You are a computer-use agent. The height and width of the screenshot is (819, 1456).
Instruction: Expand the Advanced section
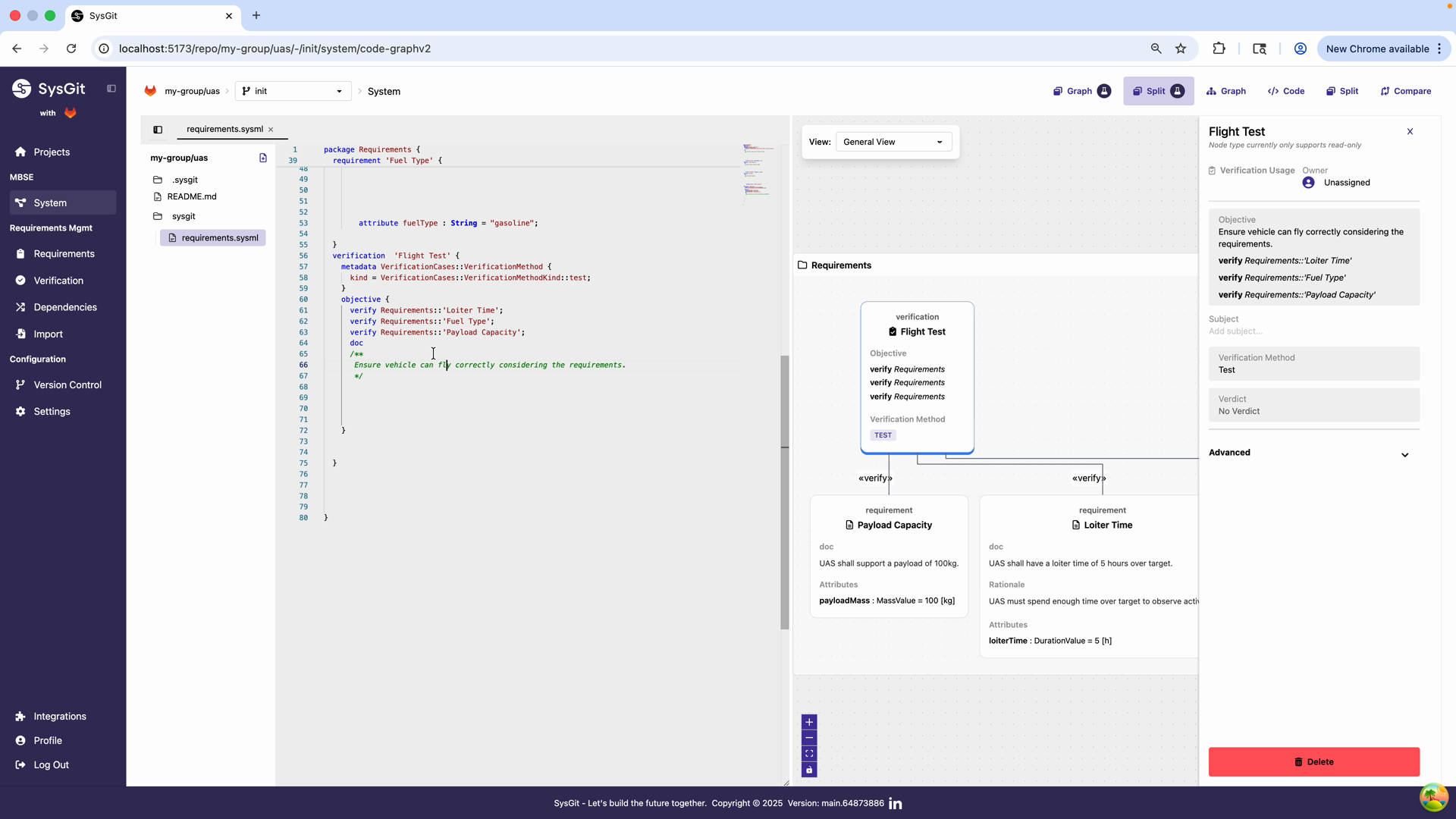pyautogui.click(x=1404, y=455)
